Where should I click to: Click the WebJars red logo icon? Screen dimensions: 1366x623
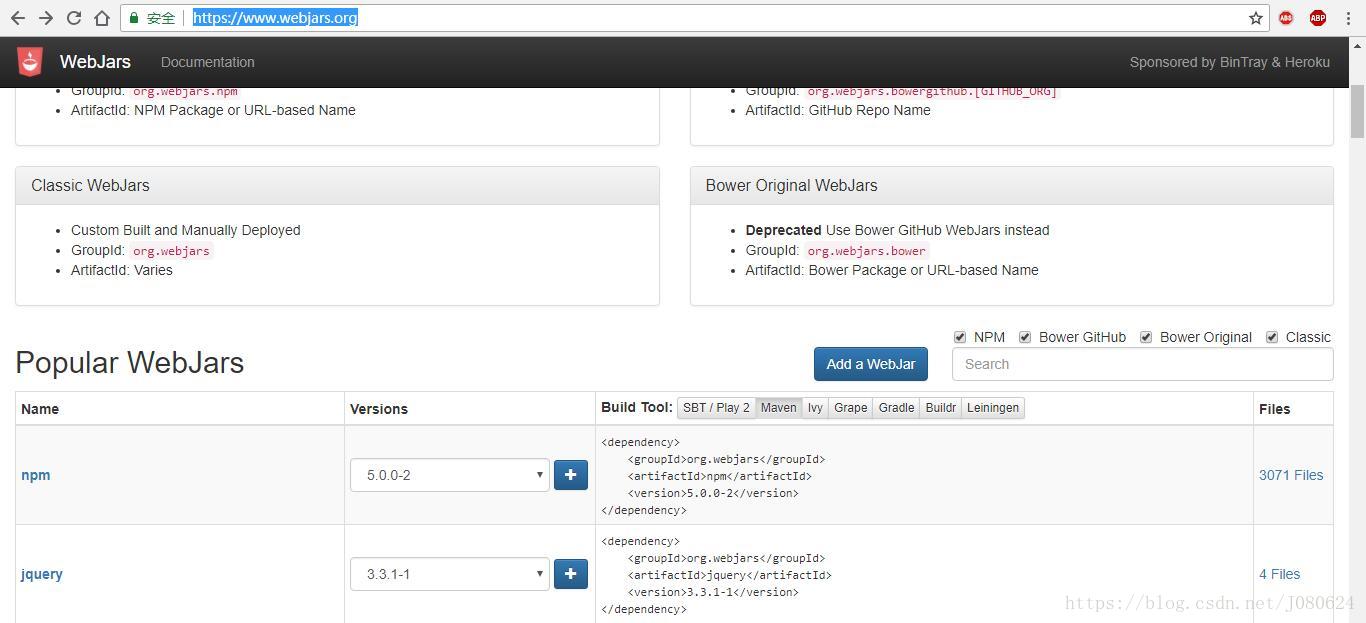[x=30, y=62]
